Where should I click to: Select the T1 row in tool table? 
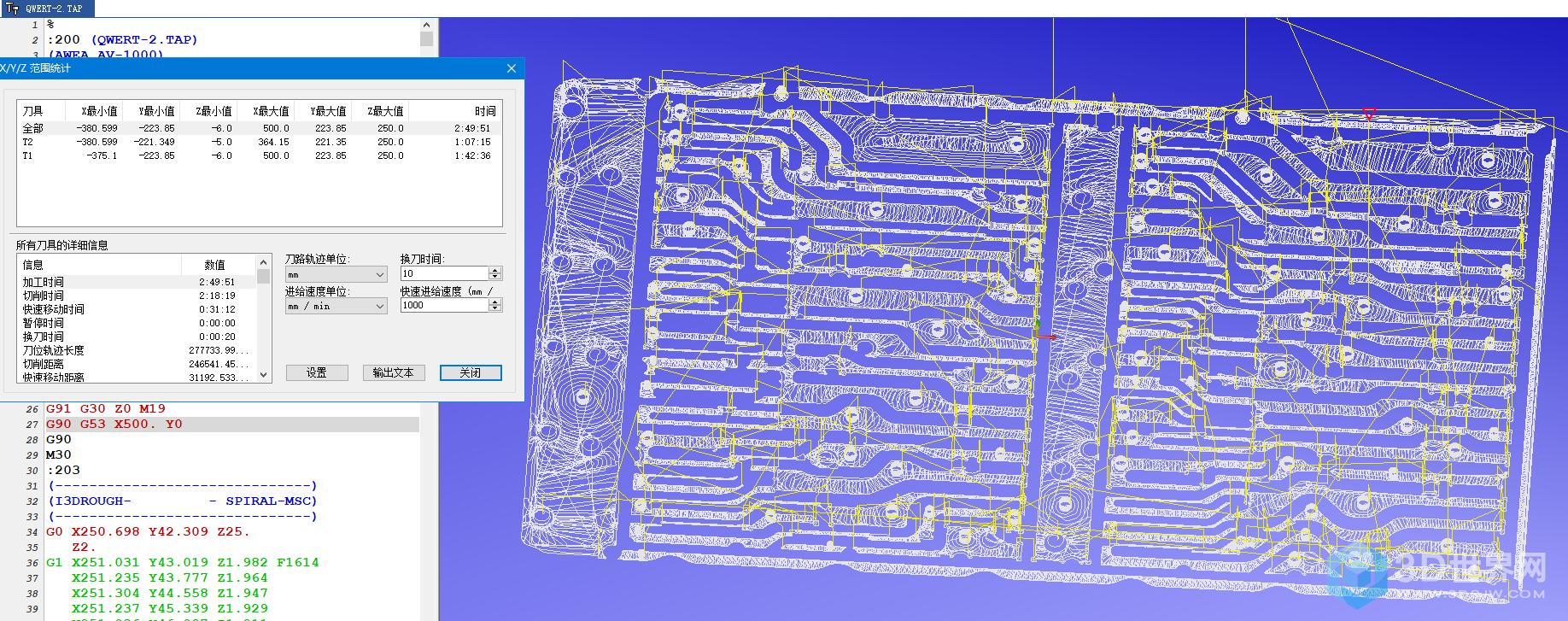pos(260,155)
